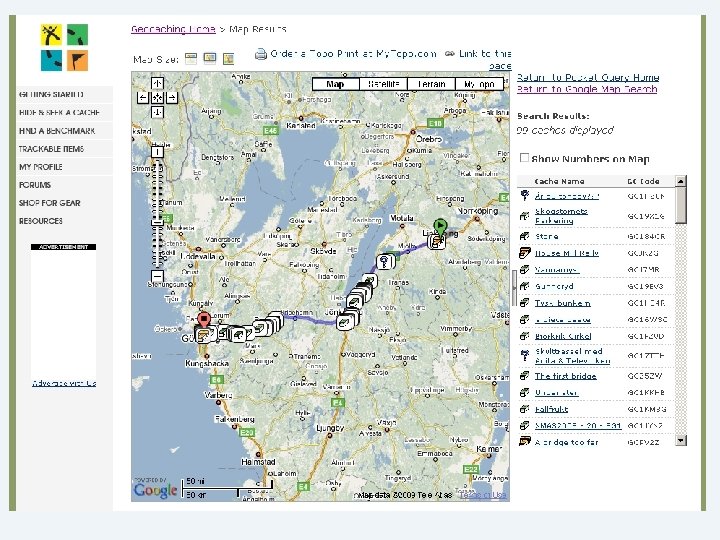Pan the map down with arrow
720x540 pixels.
click(158, 112)
